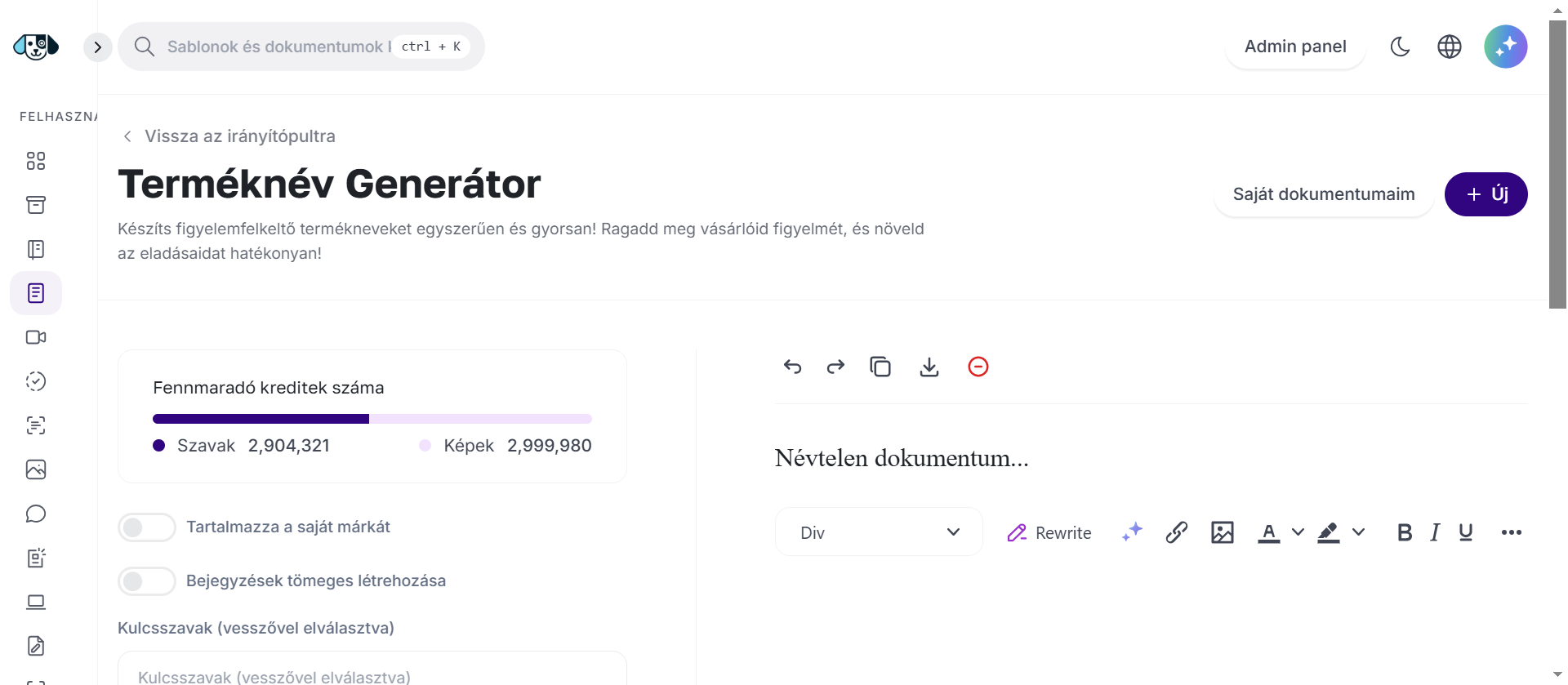Click the Saját dokumentumaim button
The image size is (1568, 685).
pyautogui.click(x=1323, y=193)
